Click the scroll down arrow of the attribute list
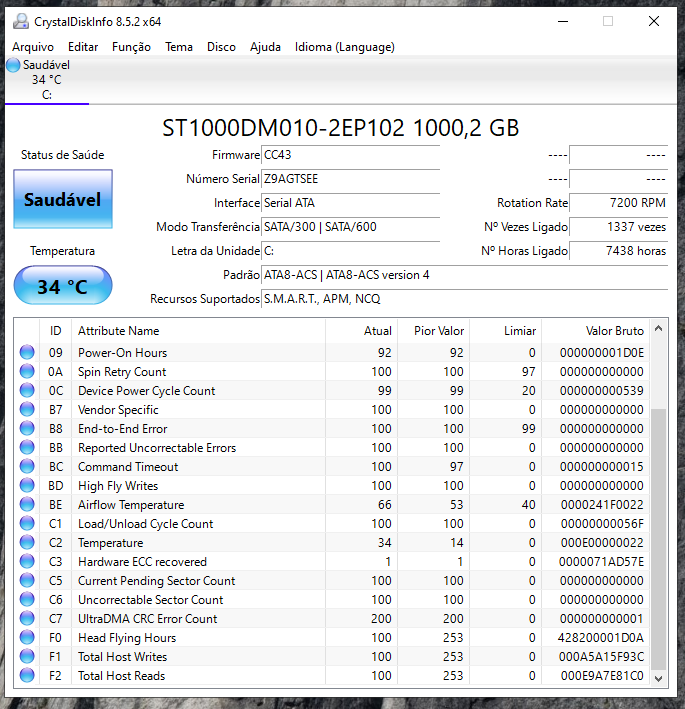This screenshot has height=709, width=685. pos(659,678)
